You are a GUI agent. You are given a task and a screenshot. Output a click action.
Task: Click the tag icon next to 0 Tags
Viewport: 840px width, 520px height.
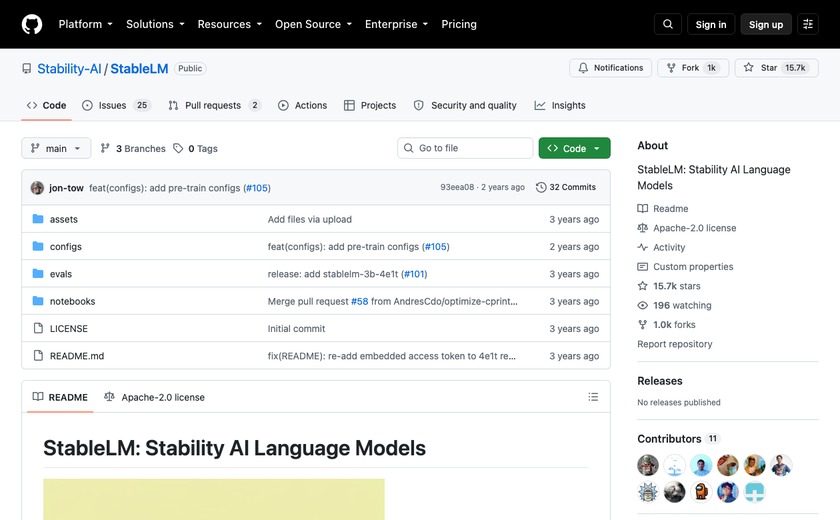[x=178, y=148]
